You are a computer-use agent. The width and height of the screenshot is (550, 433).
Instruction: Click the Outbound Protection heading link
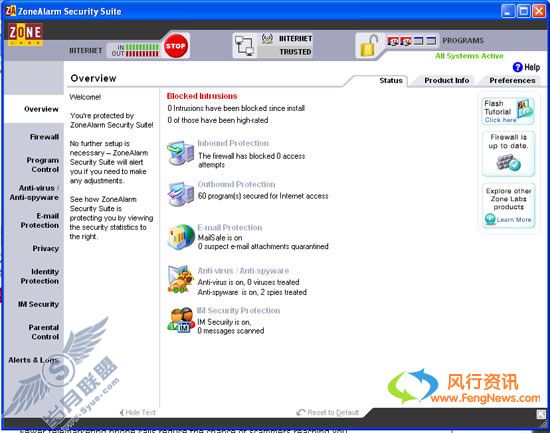click(236, 184)
